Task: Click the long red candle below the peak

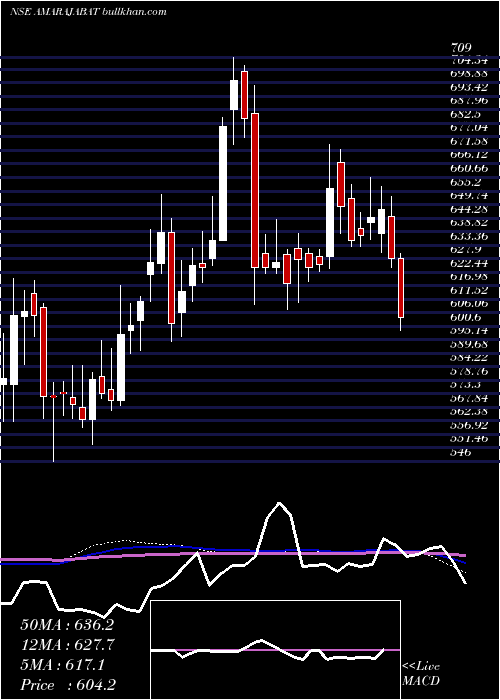Action: (255, 191)
